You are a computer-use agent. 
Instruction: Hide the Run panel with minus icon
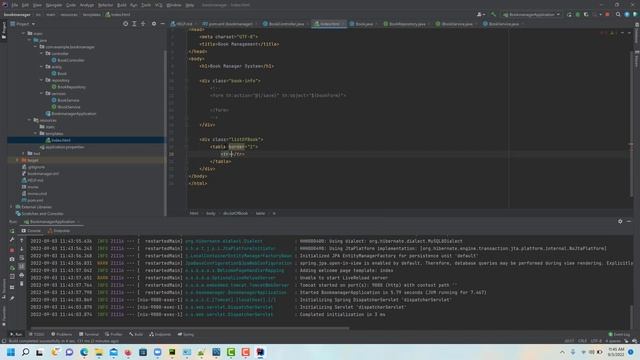[x=629, y=222]
